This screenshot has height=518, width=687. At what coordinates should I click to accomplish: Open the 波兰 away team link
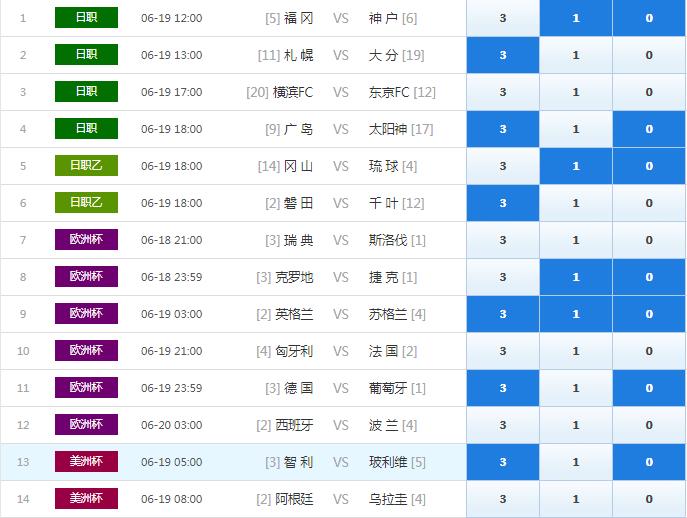(384, 425)
